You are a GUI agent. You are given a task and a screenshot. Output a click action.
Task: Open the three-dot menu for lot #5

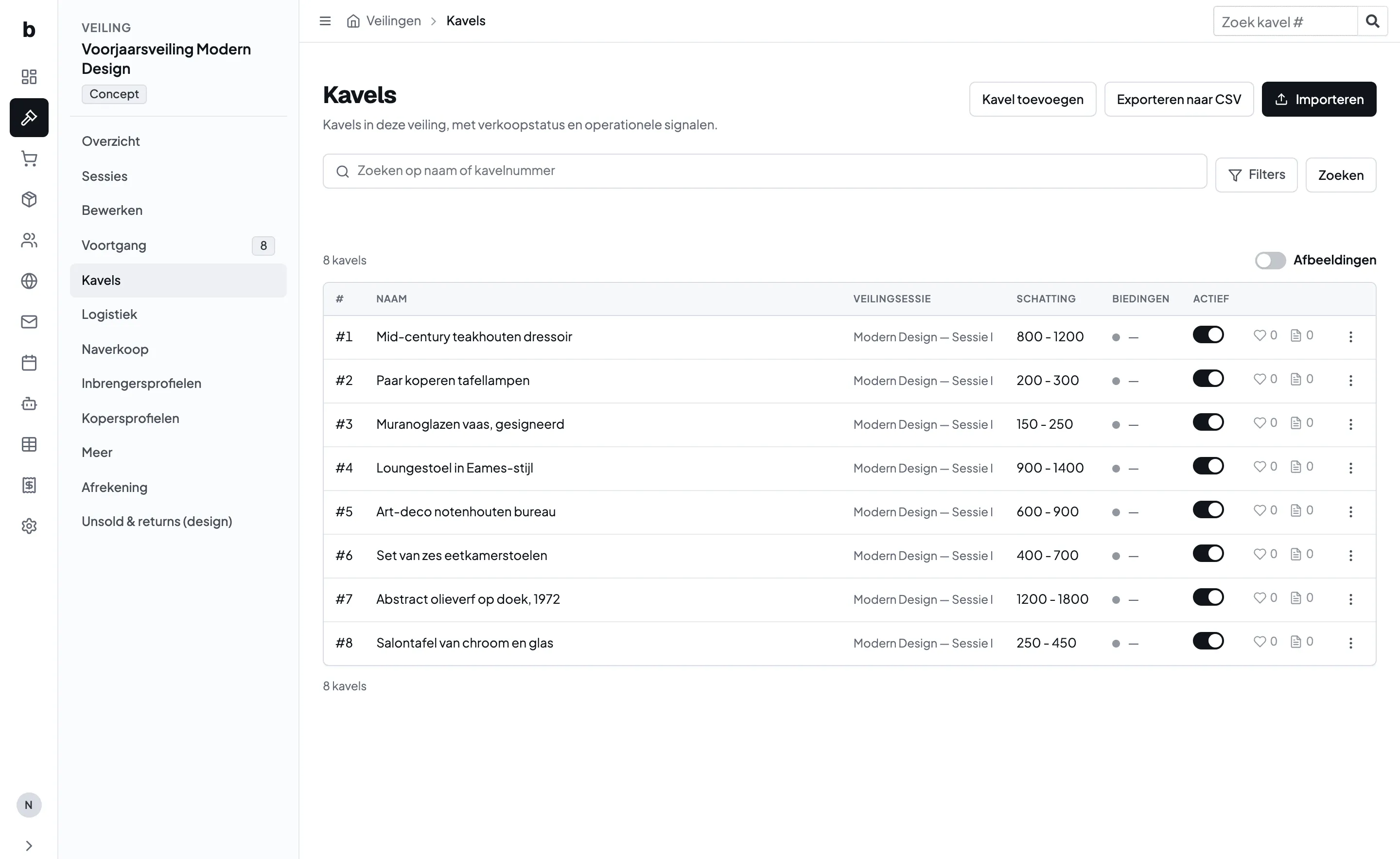click(x=1350, y=512)
